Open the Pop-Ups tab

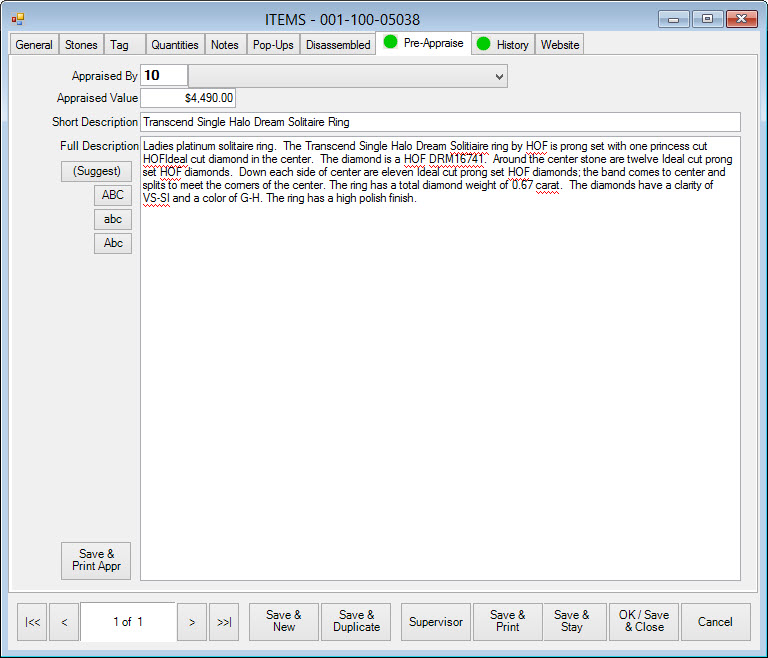click(273, 45)
